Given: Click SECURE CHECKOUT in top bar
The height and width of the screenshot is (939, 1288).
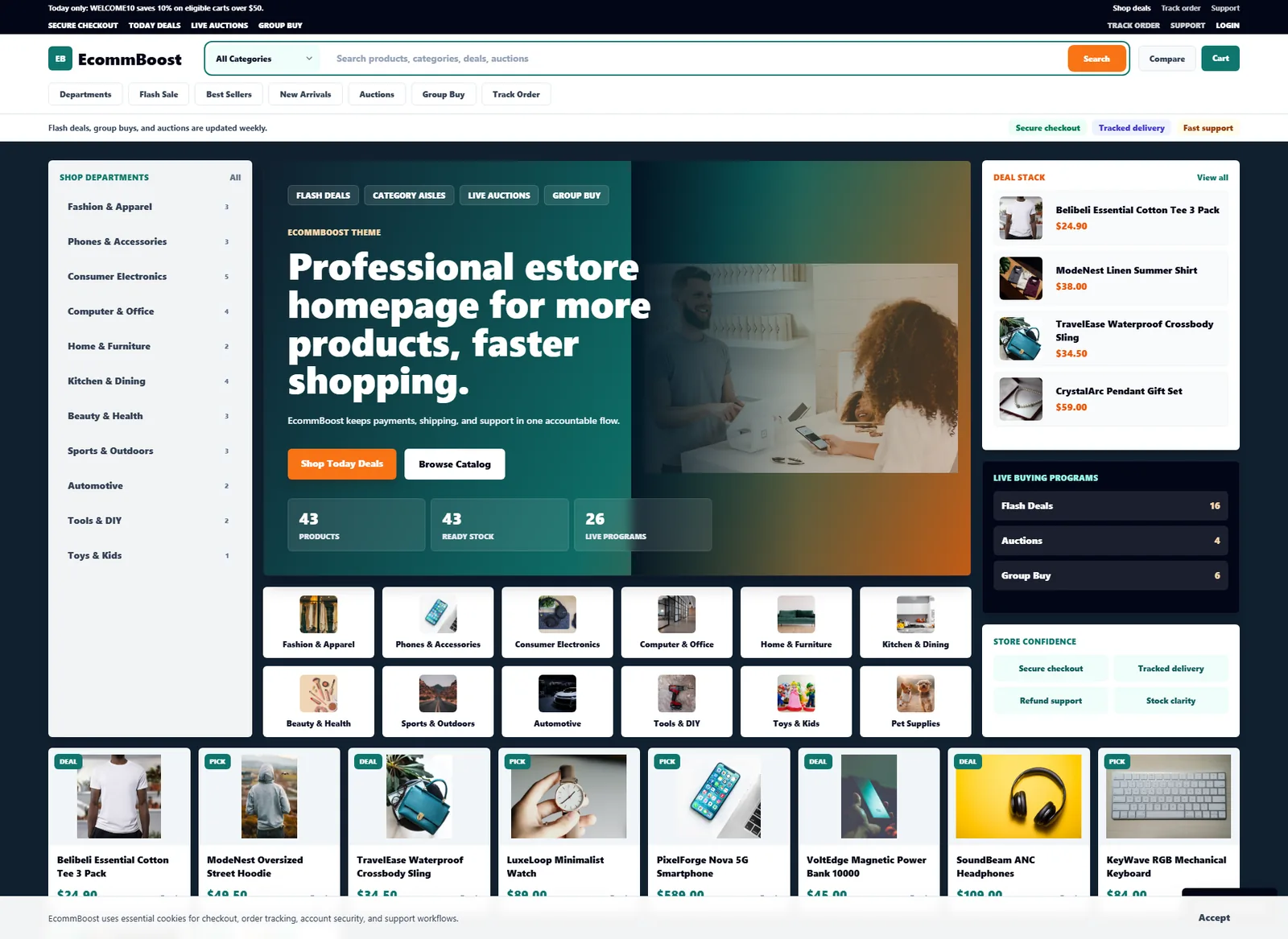Looking at the screenshot, I should click(x=83, y=26).
